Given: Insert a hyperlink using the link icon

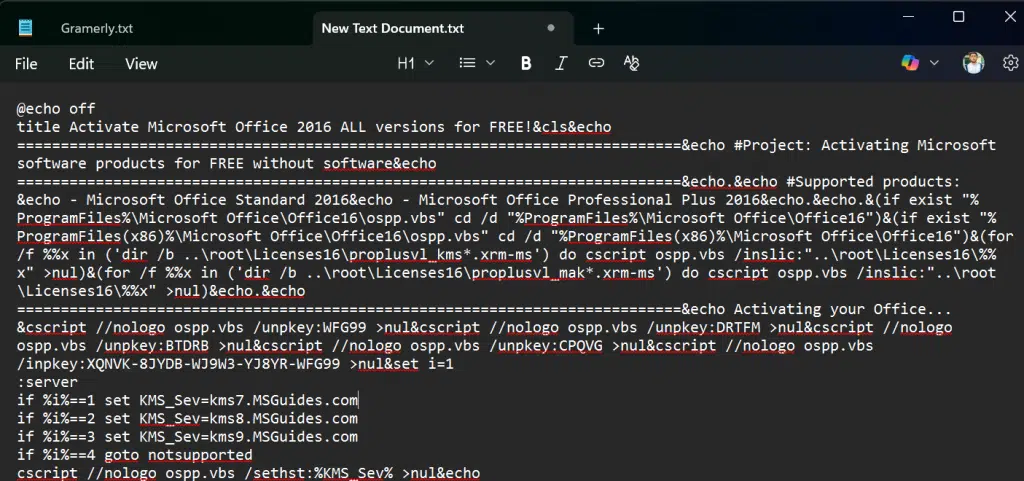Looking at the screenshot, I should (x=596, y=63).
